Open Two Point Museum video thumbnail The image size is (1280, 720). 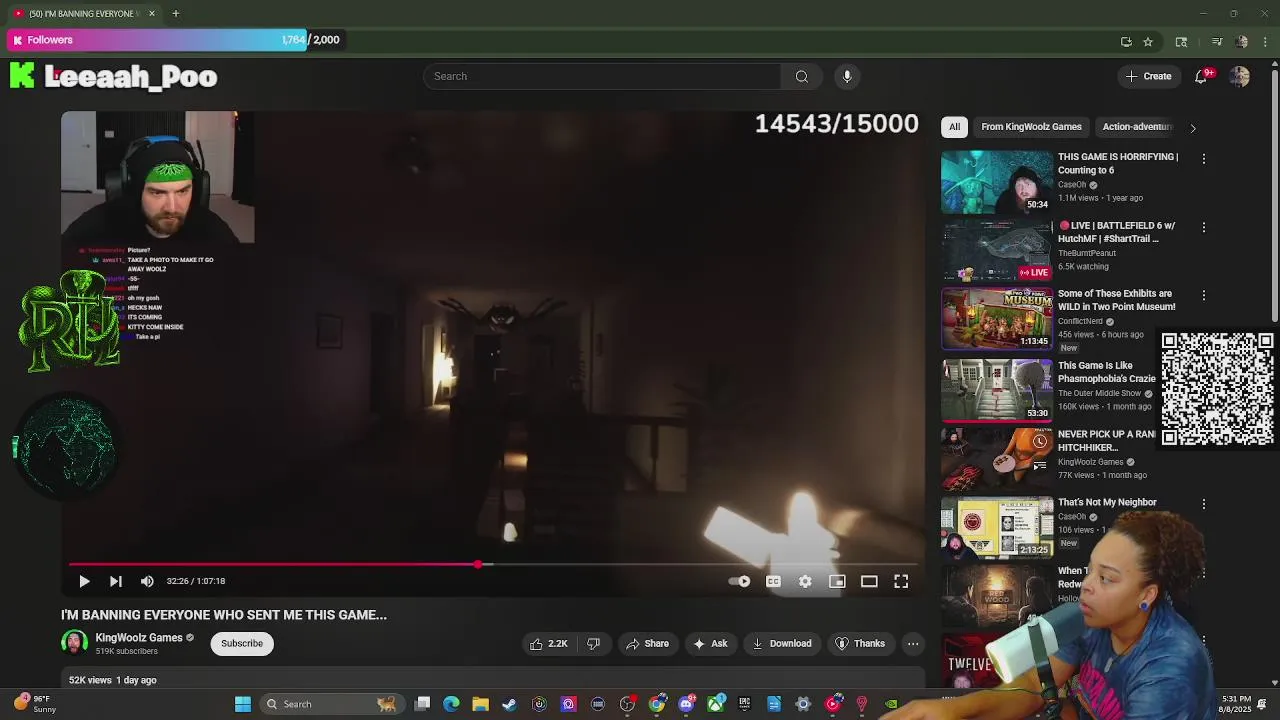tap(997, 319)
